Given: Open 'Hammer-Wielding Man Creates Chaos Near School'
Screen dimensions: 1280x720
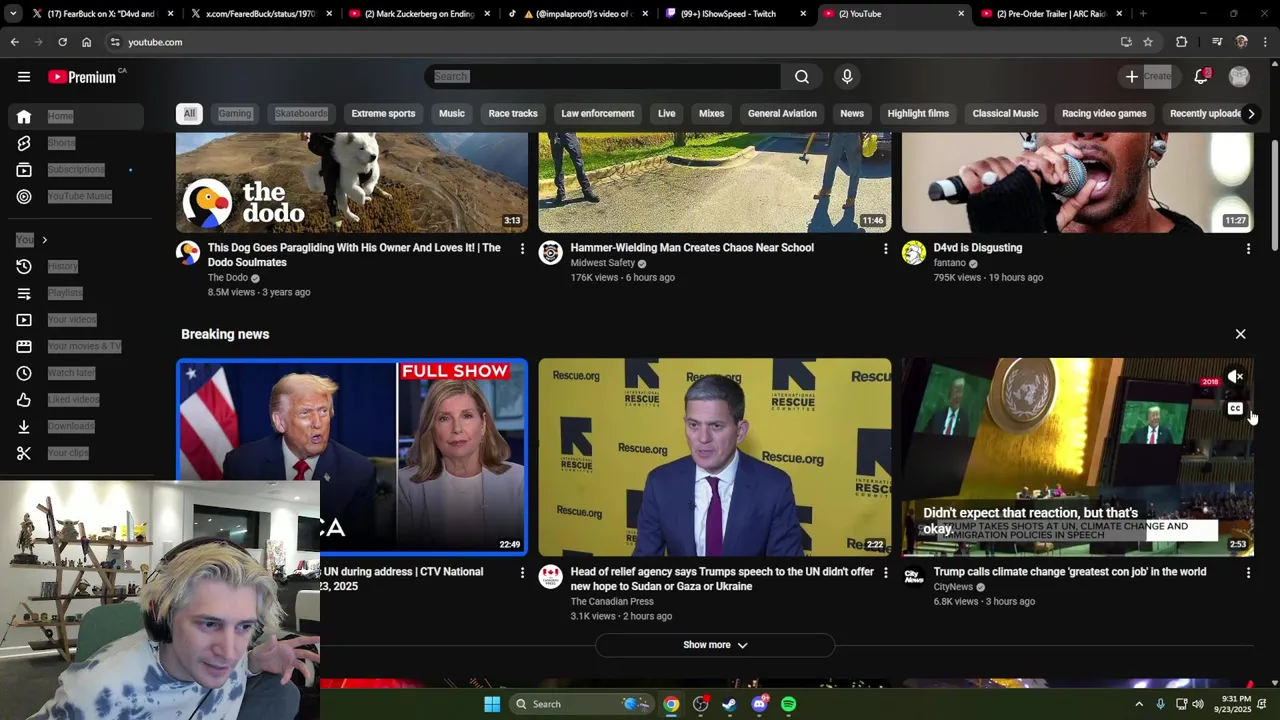Looking at the screenshot, I should coord(692,248).
